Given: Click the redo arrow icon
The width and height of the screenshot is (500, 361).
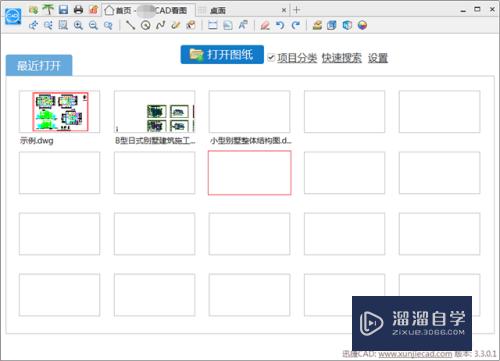Looking at the screenshot, I should point(296,25).
